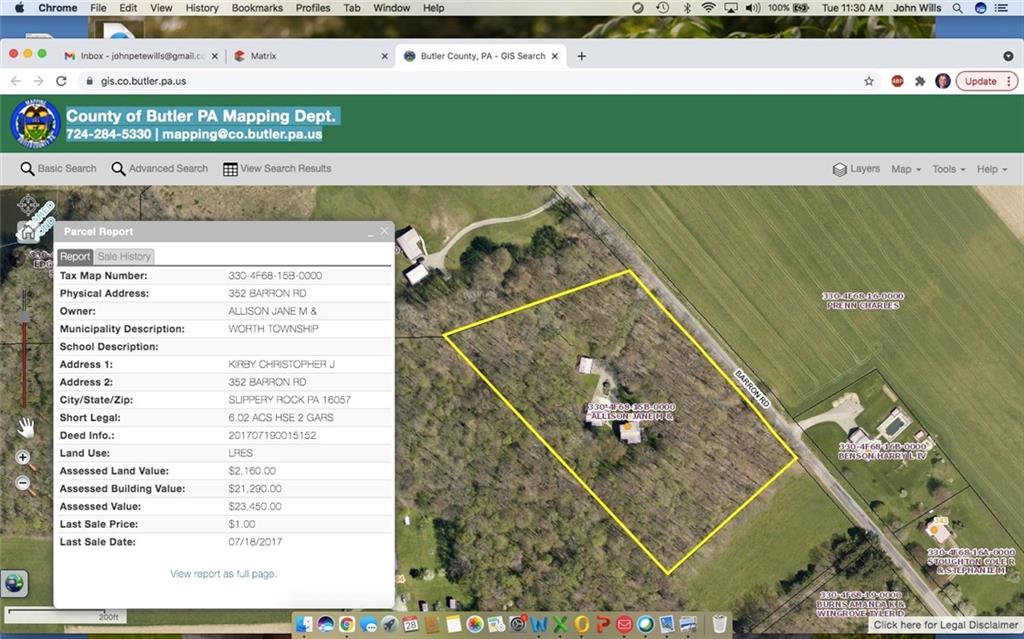Open the Chrome profile avatar

(x=942, y=81)
